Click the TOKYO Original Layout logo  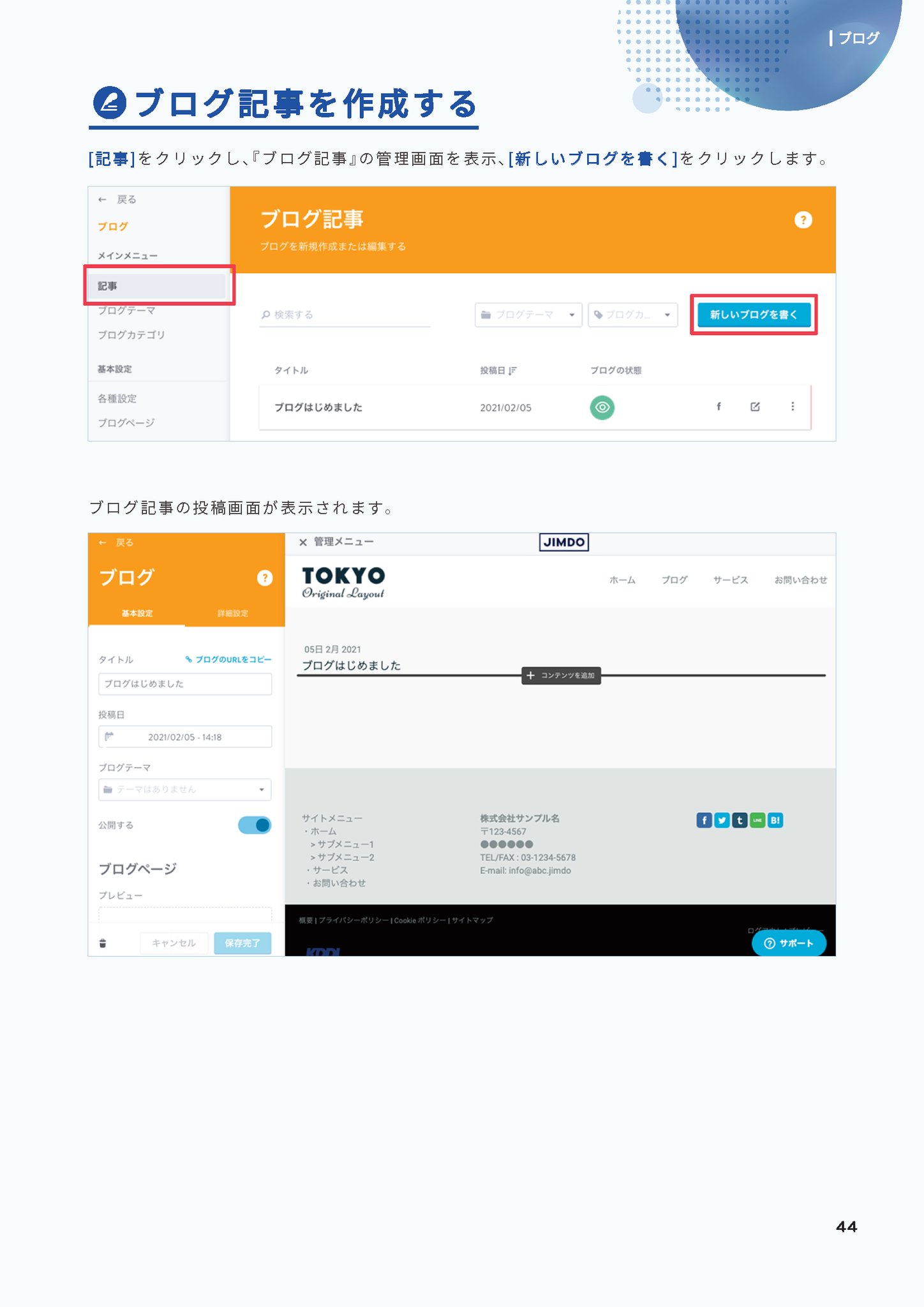pos(343,582)
